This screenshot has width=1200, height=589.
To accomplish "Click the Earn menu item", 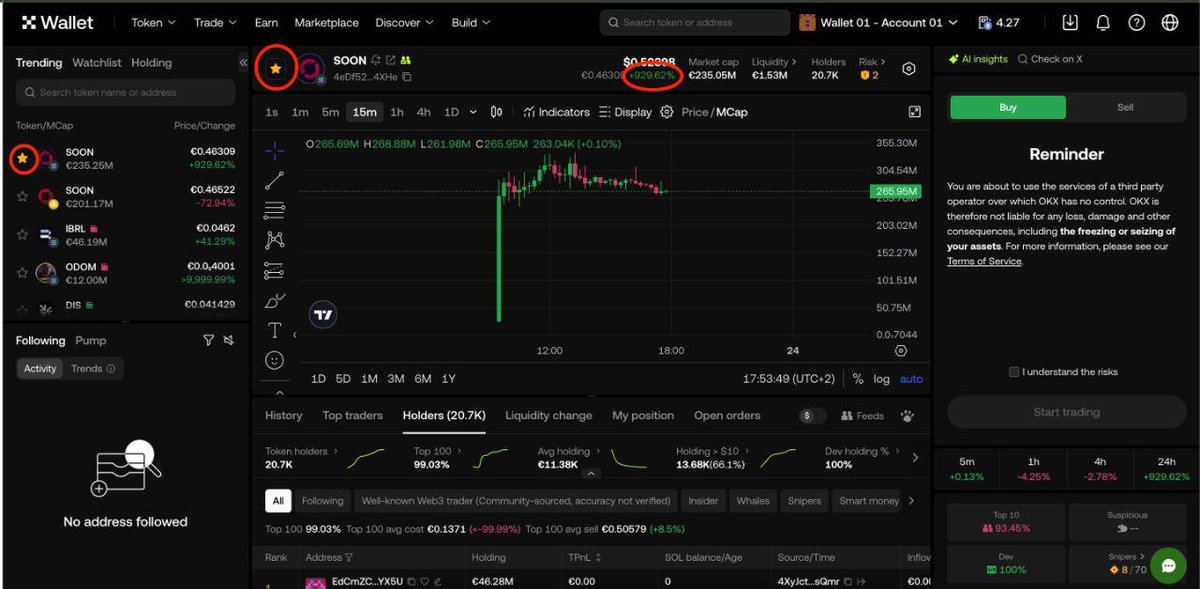I will point(266,22).
